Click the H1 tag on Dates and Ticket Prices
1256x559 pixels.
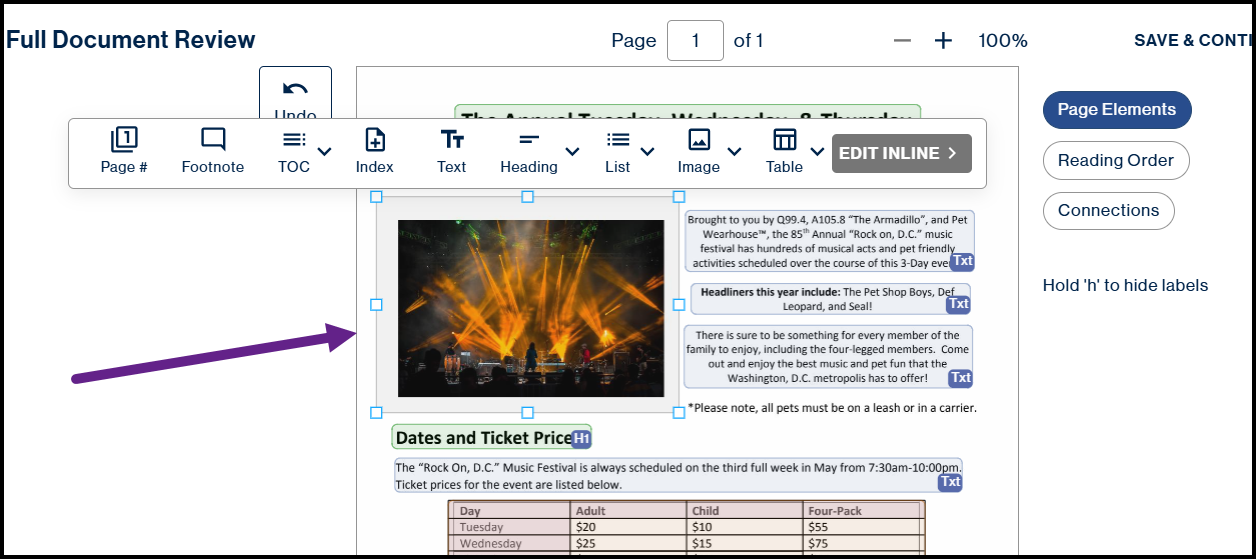point(581,438)
